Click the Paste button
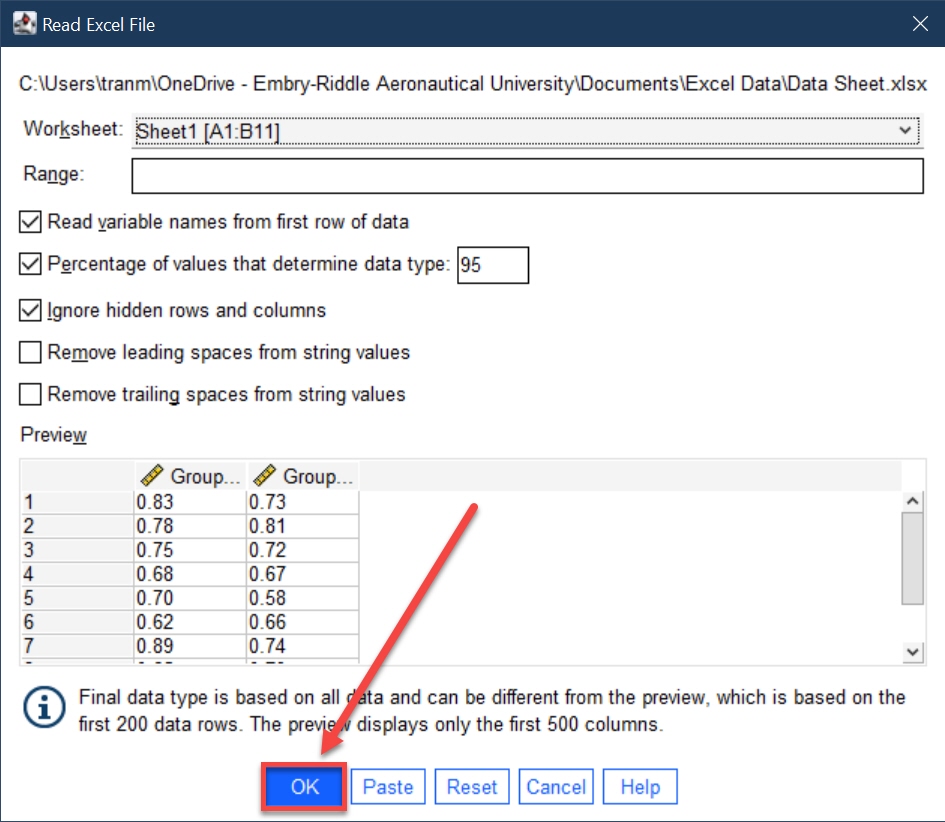Viewport: 945px width, 822px height. [388, 786]
